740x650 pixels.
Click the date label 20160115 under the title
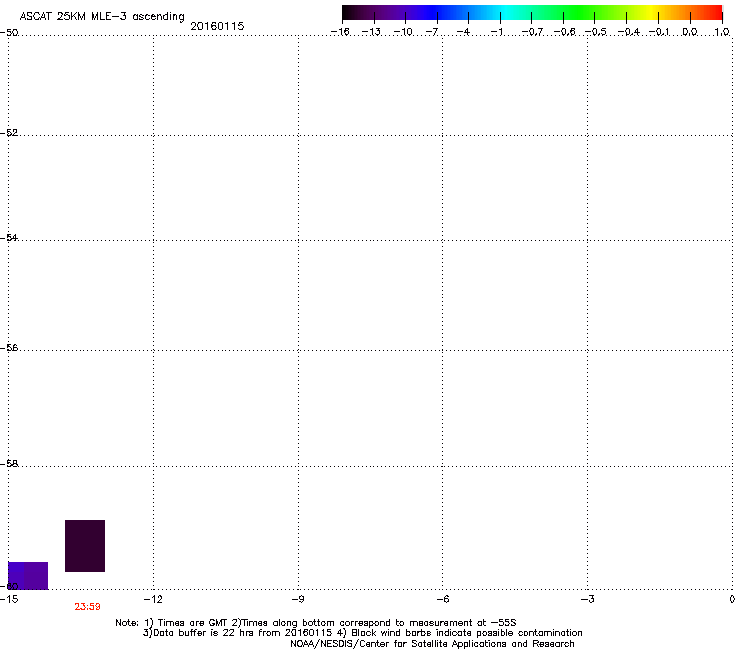point(217,26)
